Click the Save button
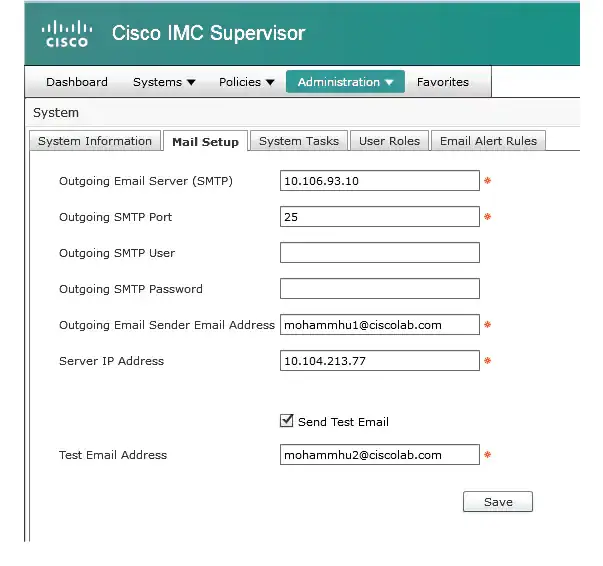Image resolution: width=603 pixels, height=566 pixels. (498, 502)
